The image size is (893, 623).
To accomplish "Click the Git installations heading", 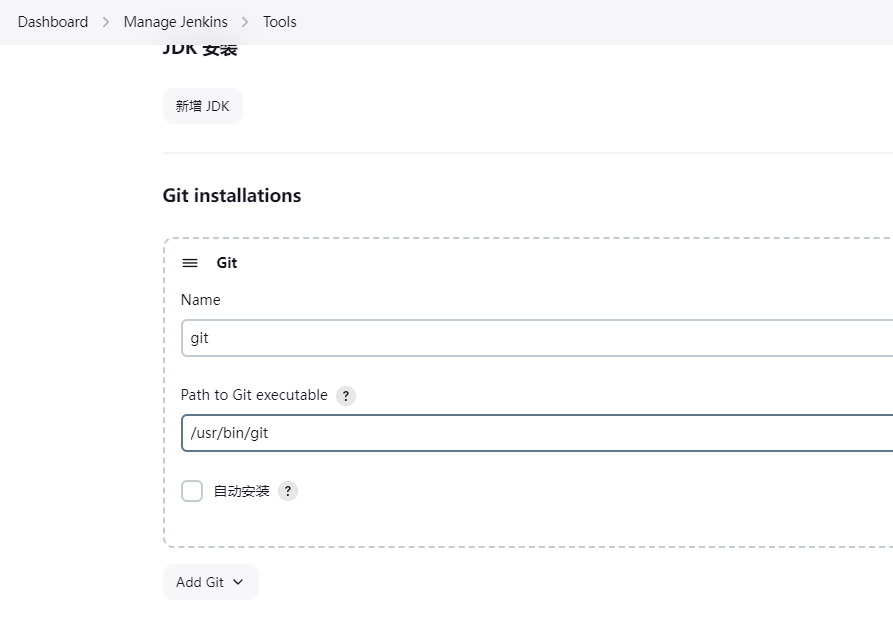I will (x=232, y=196).
